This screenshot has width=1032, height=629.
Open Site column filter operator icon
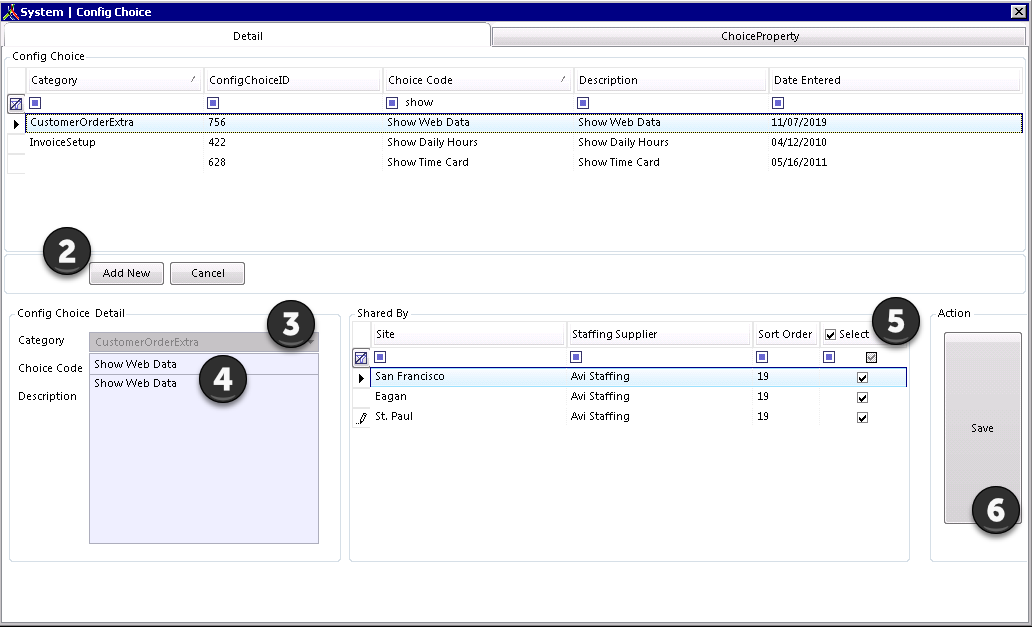[x=380, y=357]
